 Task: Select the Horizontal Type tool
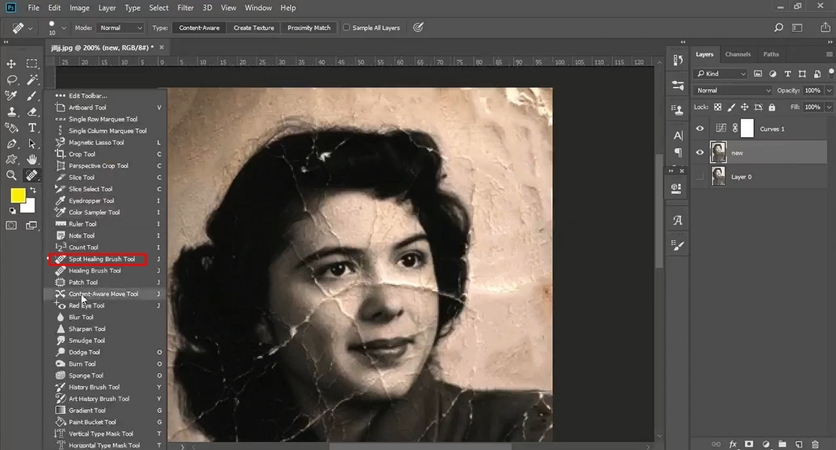(33, 127)
